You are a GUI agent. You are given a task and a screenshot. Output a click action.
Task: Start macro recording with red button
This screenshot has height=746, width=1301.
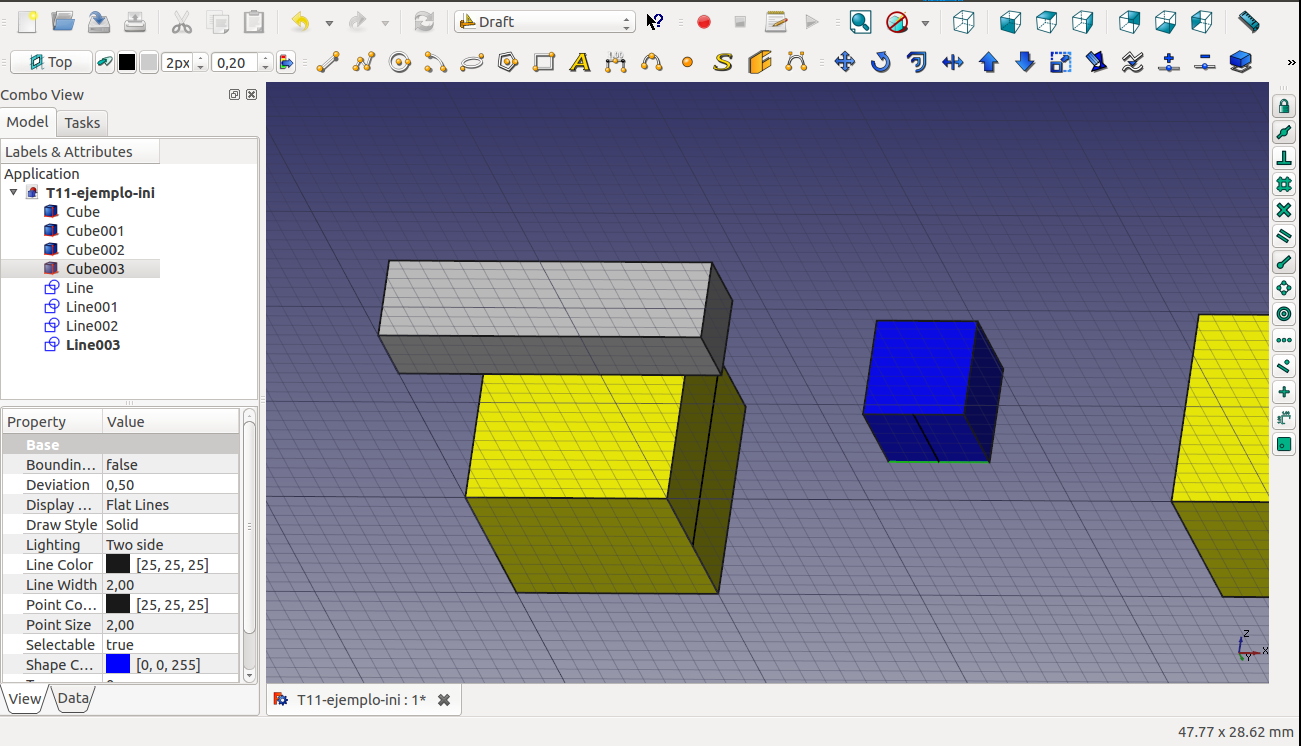coord(704,22)
